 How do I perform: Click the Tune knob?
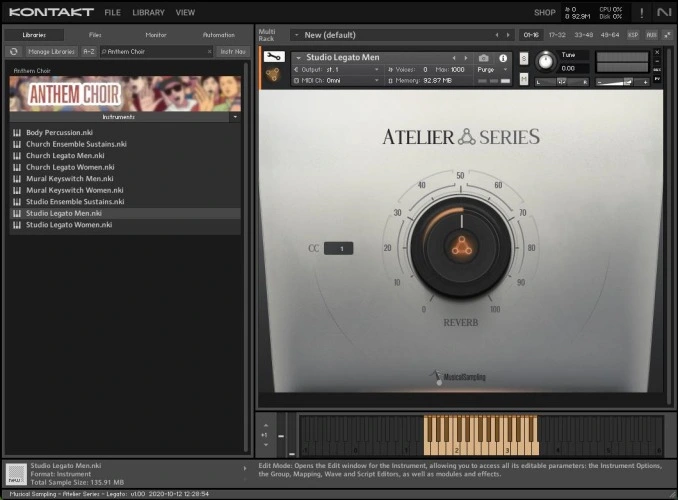click(x=545, y=61)
